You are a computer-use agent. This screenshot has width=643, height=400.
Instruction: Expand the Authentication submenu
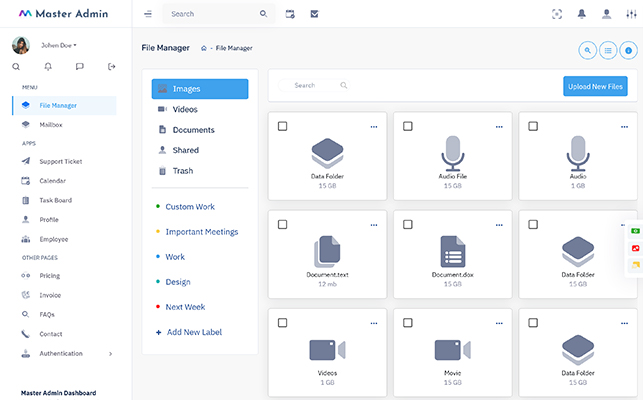click(110, 354)
